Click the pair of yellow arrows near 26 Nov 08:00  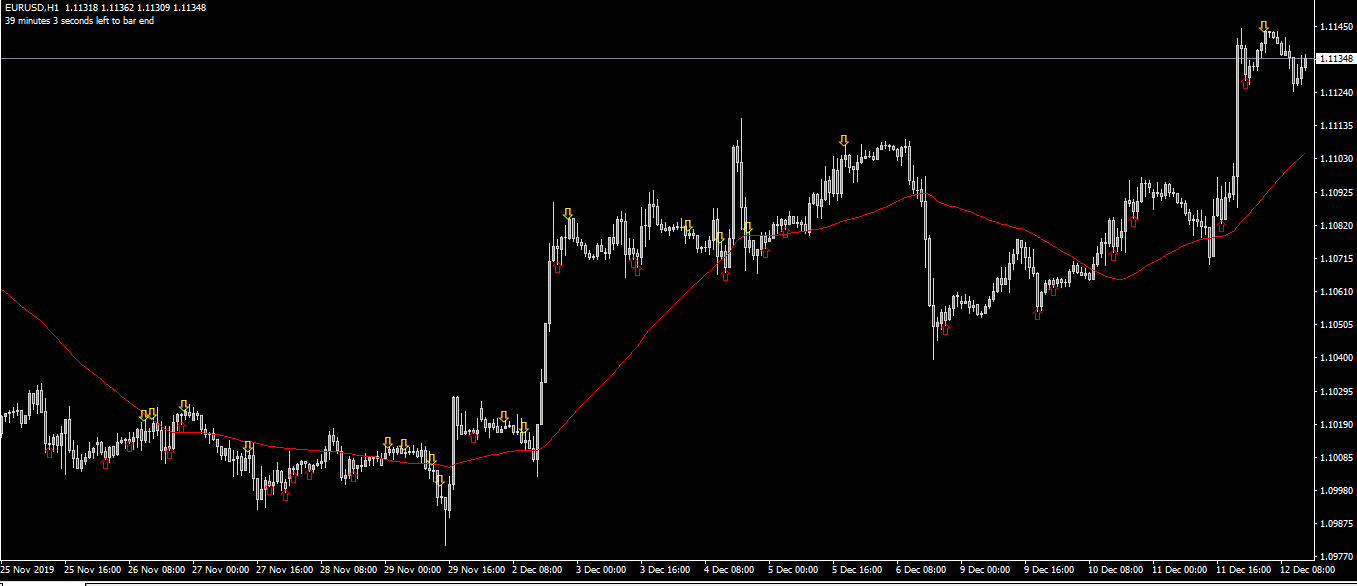[x=147, y=414]
